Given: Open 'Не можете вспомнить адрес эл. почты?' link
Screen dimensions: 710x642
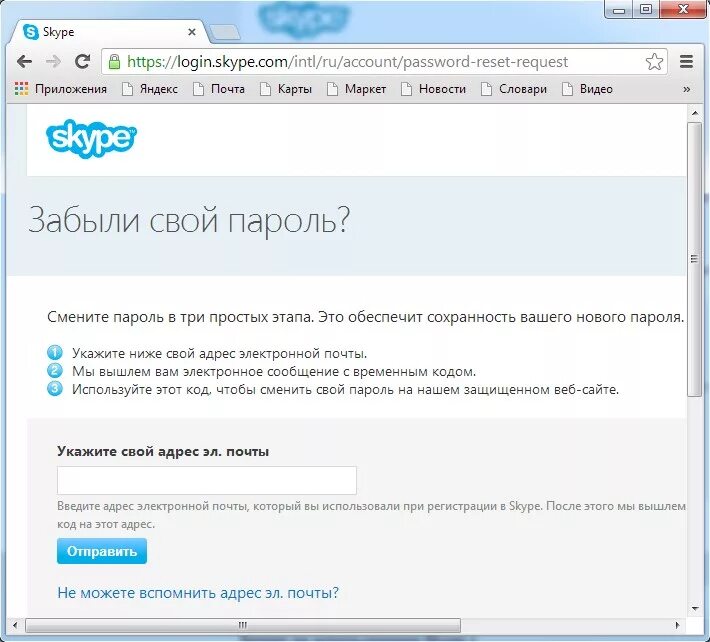Looking at the screenshot, I should [x=198, y=593].
